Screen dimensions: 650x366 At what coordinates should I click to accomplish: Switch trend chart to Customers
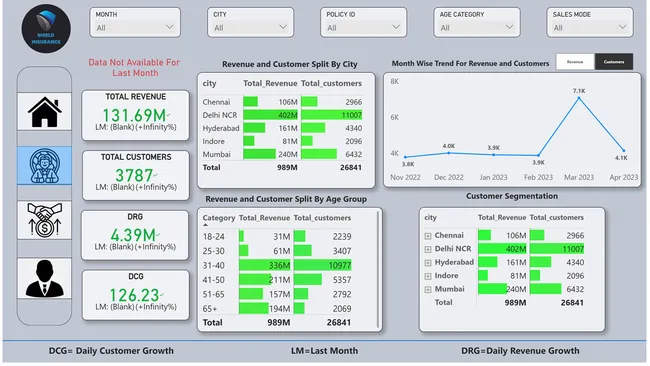pyautogui.click(x=614, y=62)
